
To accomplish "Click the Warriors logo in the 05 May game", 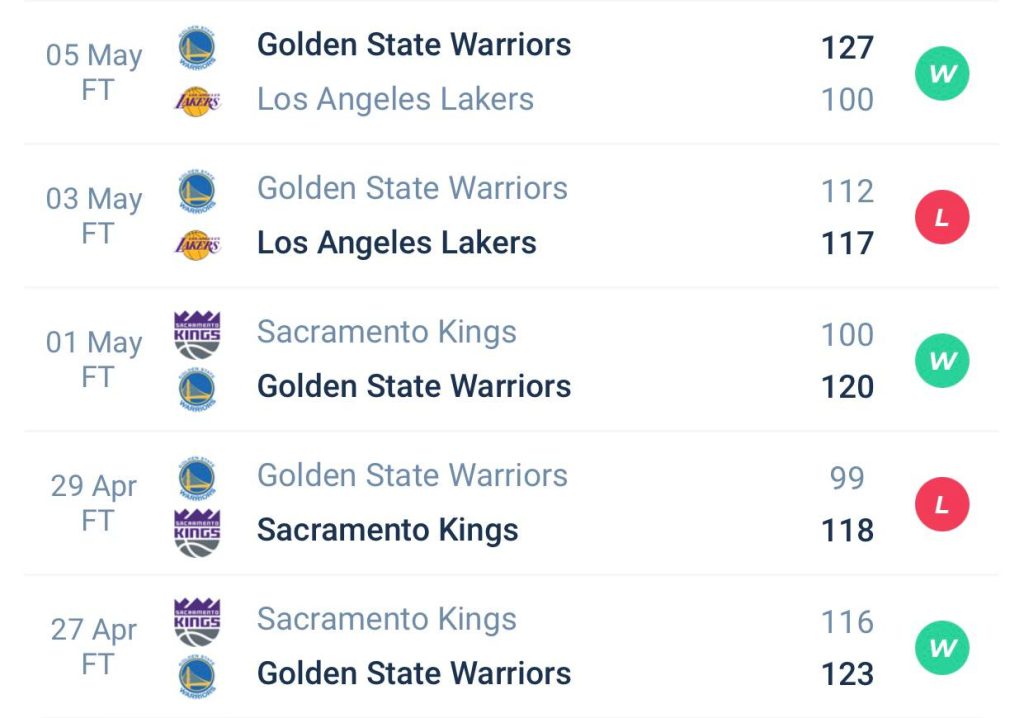I will (x=197, y=47).
